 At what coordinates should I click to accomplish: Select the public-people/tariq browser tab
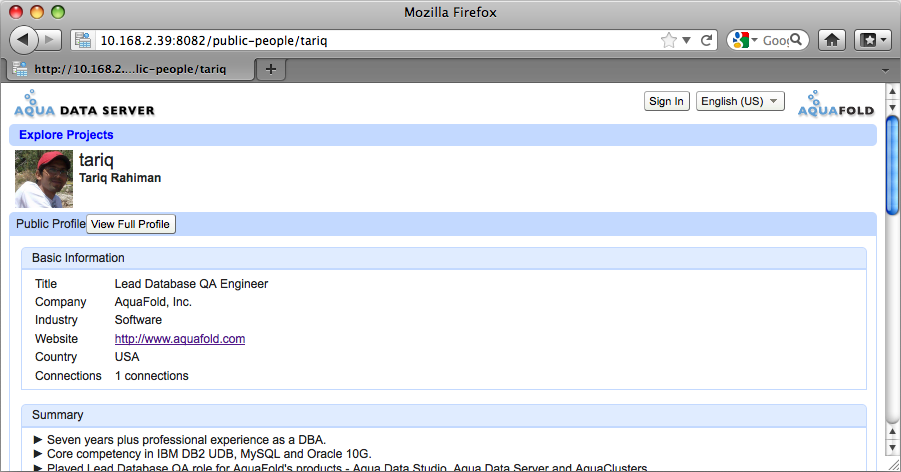point(130,70)
